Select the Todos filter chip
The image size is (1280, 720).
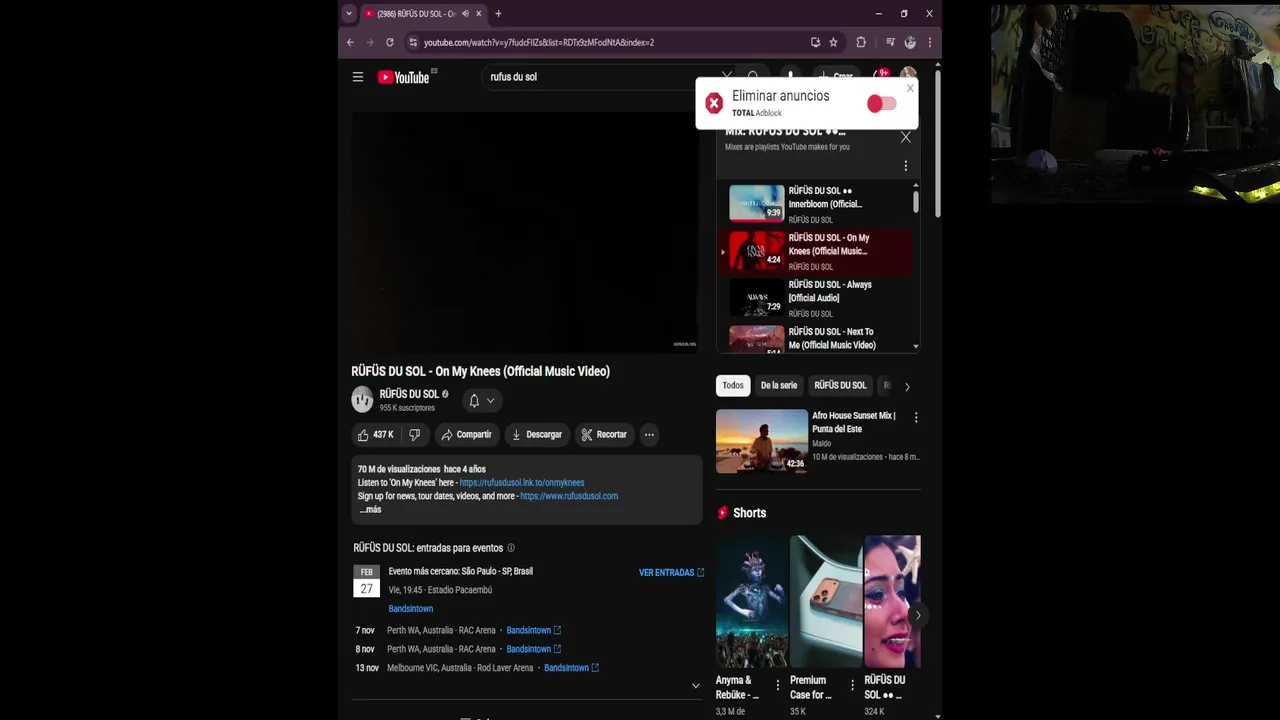[x=733, y=385]
